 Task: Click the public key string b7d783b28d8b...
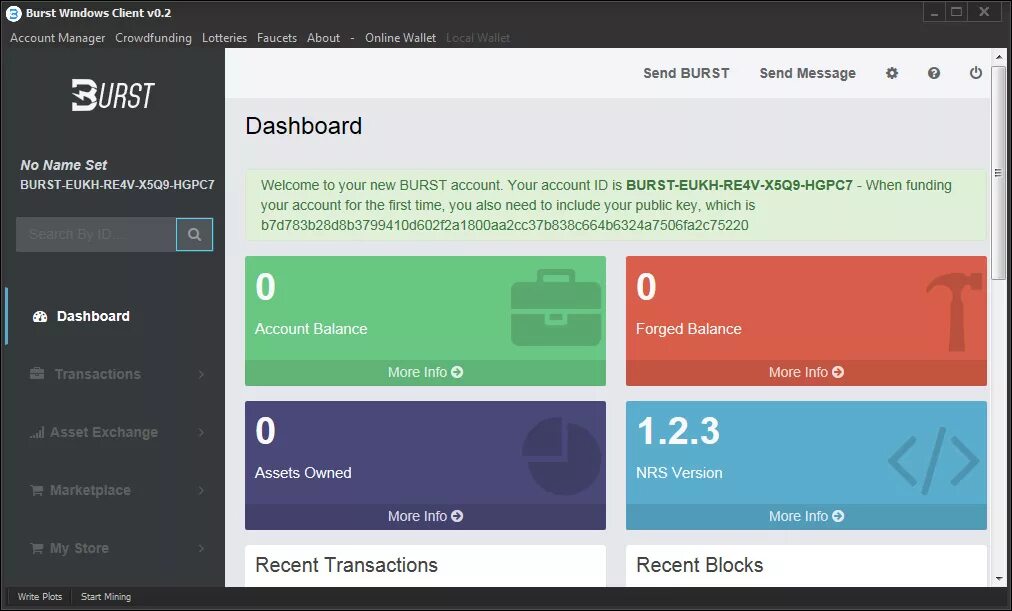pos(504,225)
